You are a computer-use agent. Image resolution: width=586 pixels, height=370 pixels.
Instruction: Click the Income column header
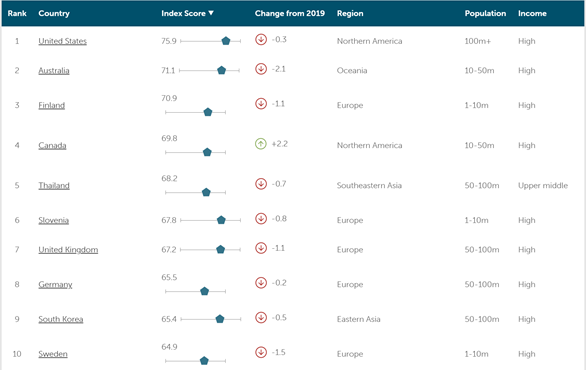pyautogui.click(x=532, y=13)
